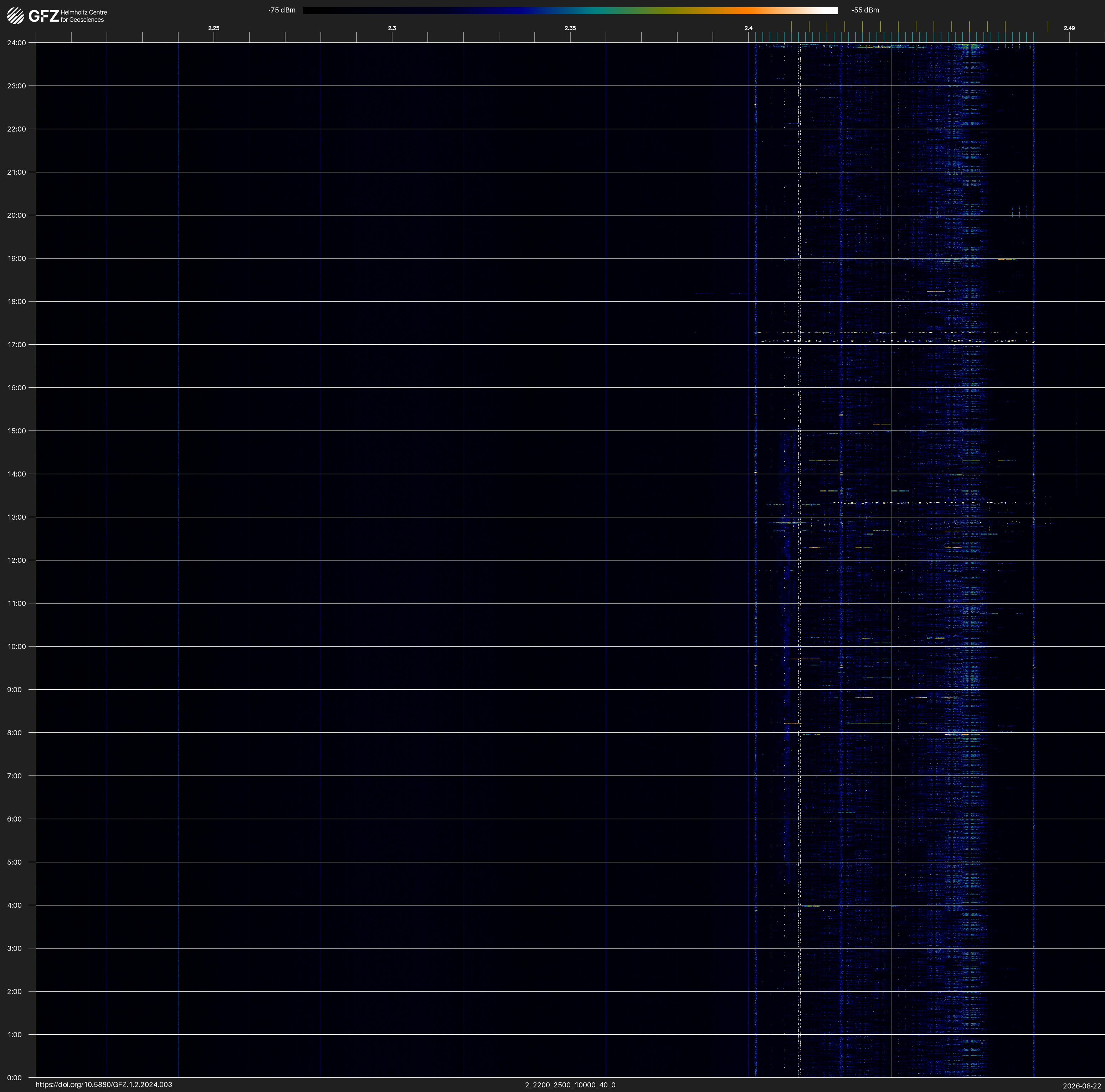This screenshot has height=1092, width=1105.
Task: Click the 2.25 frequency axis label
Action: tap(214, 28)
